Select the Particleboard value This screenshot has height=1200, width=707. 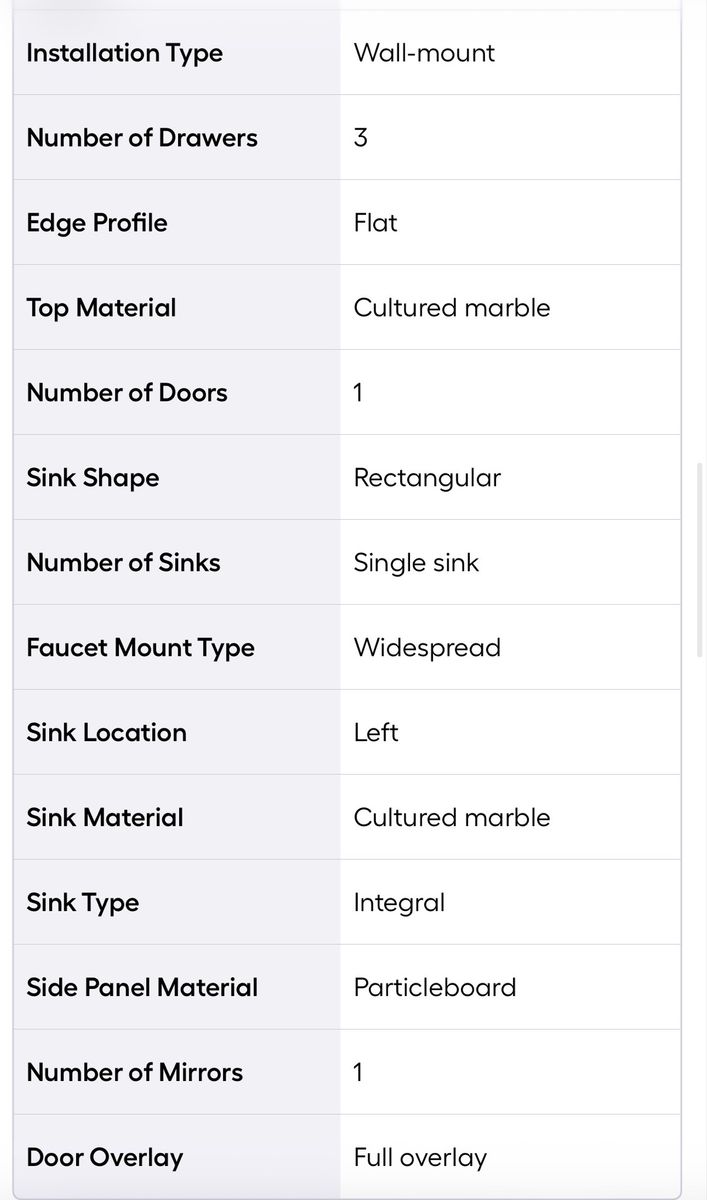(x=435, y=988)
